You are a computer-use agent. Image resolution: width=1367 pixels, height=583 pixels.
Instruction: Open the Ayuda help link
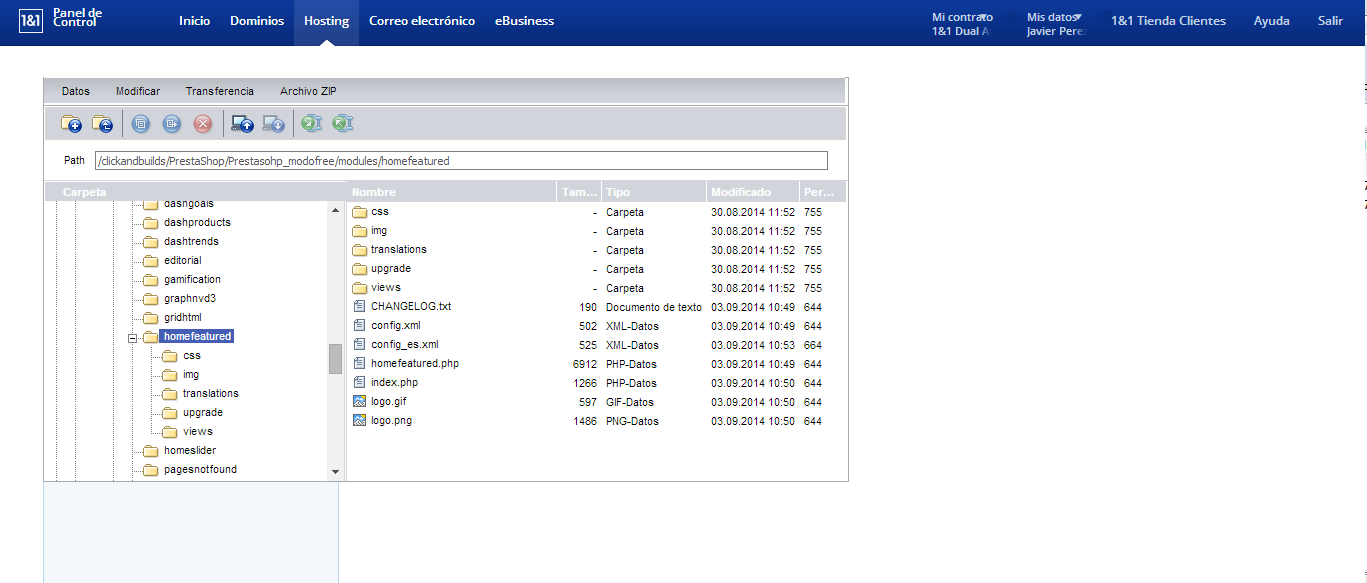[x=1272, y=21]
